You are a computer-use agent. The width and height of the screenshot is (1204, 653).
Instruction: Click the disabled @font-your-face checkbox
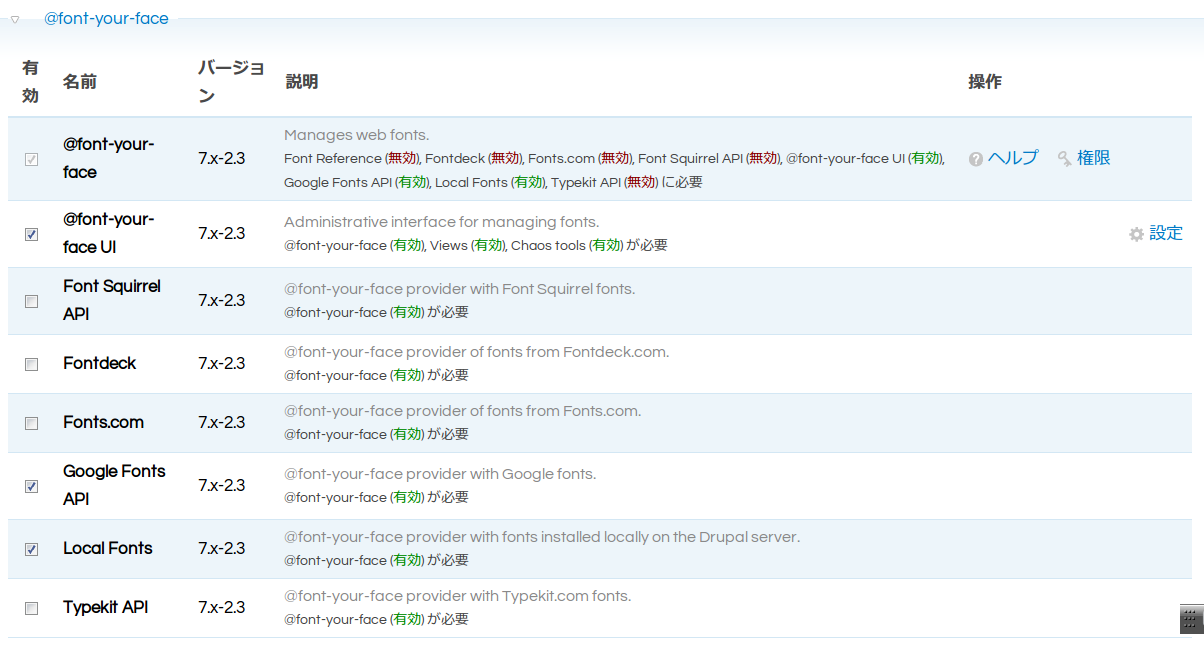pos(30,157)
